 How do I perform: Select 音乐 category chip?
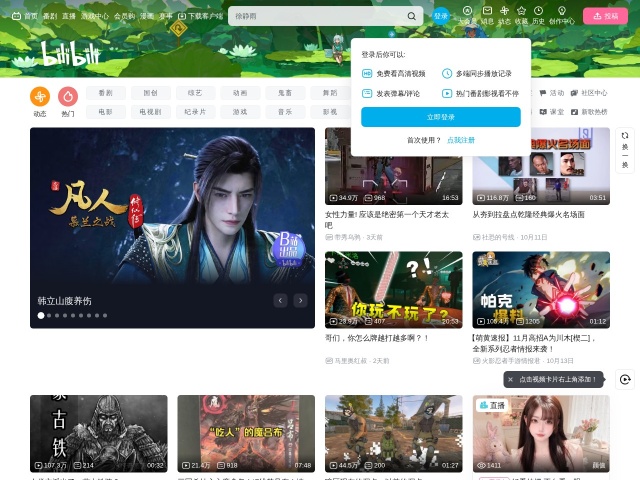click(x=285, y=112)
